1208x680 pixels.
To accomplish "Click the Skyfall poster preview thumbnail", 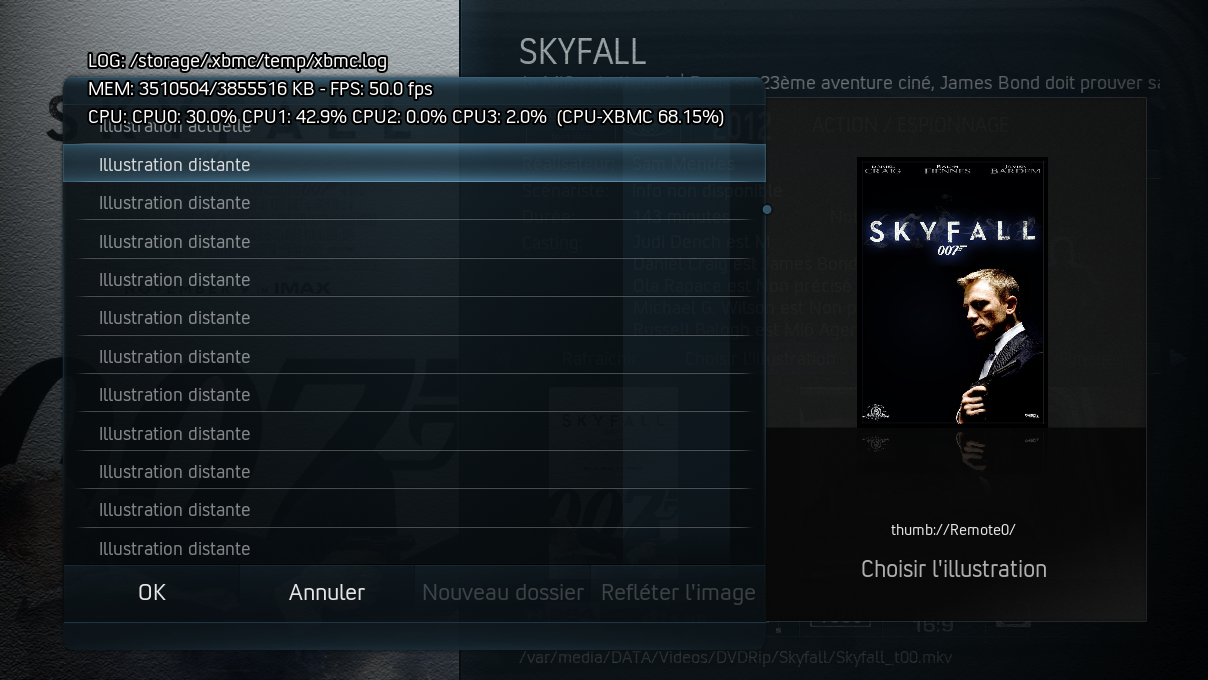I will 952,292.
